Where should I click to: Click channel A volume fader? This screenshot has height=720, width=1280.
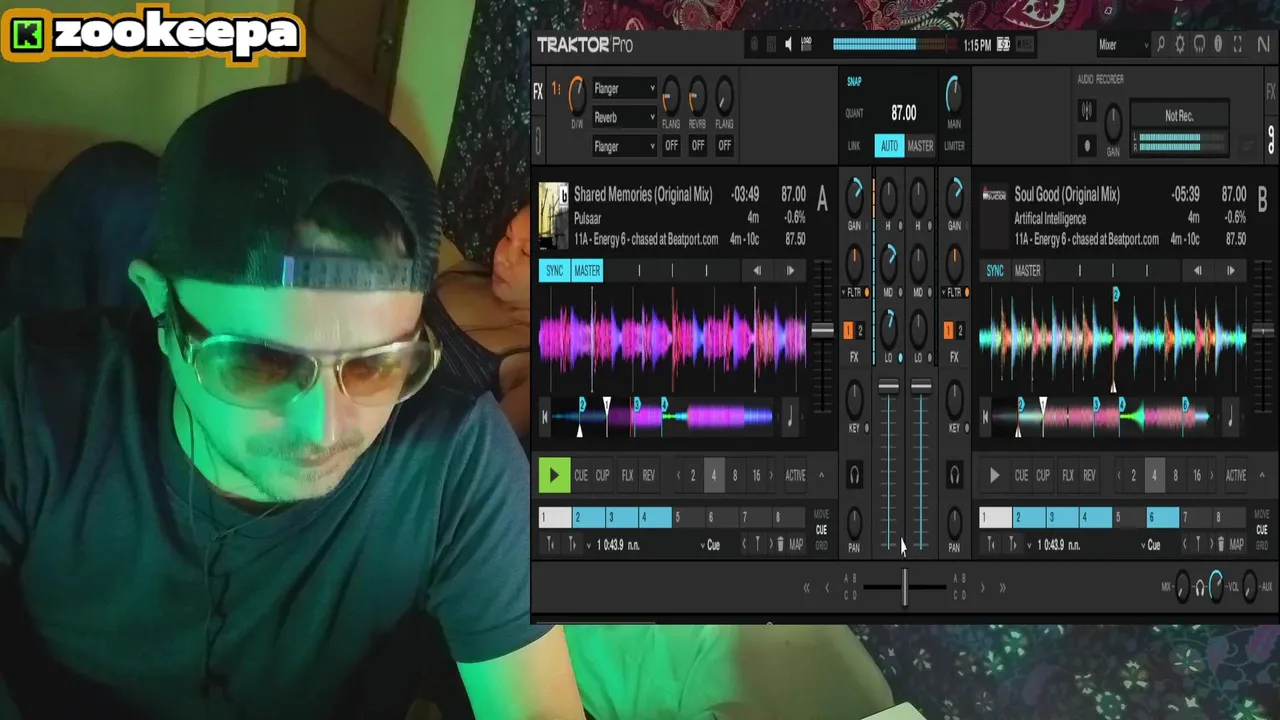888,386
